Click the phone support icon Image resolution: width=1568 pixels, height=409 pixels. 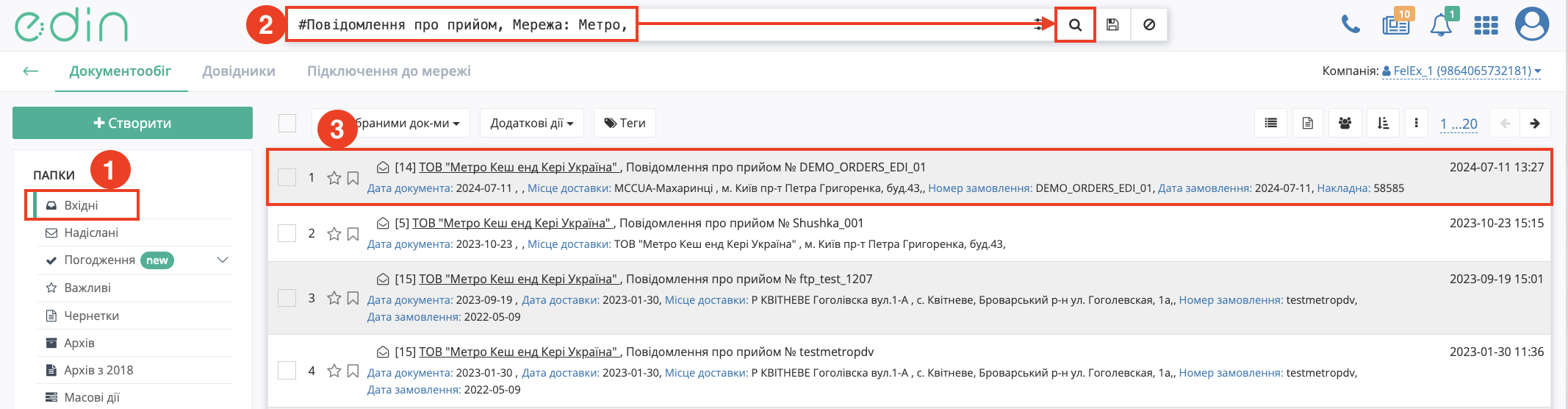pos(1351,24)
